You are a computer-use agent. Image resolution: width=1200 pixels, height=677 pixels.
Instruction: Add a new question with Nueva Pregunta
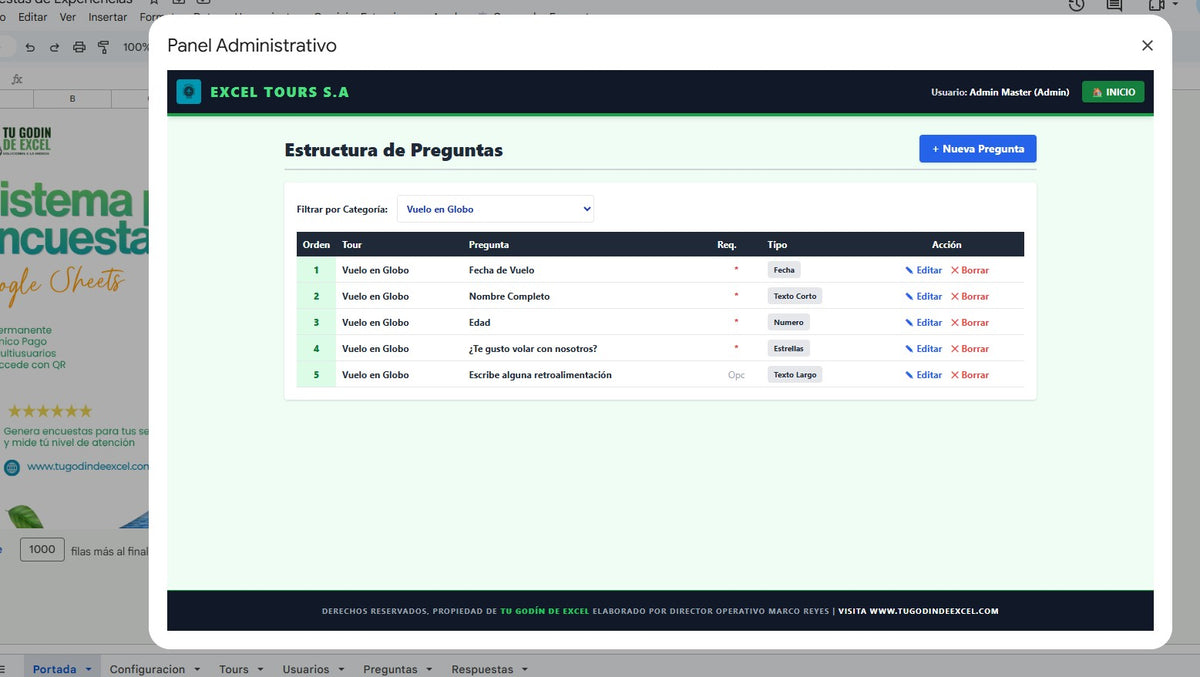tap(978, 149)
